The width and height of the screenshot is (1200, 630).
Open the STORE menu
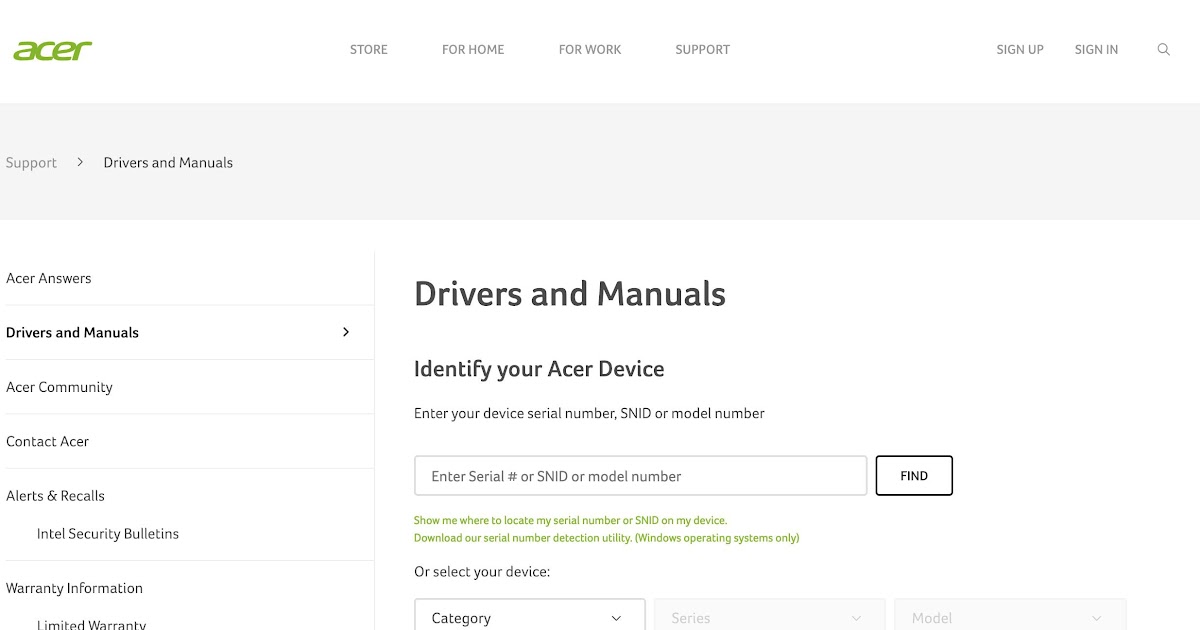(369, 49)
